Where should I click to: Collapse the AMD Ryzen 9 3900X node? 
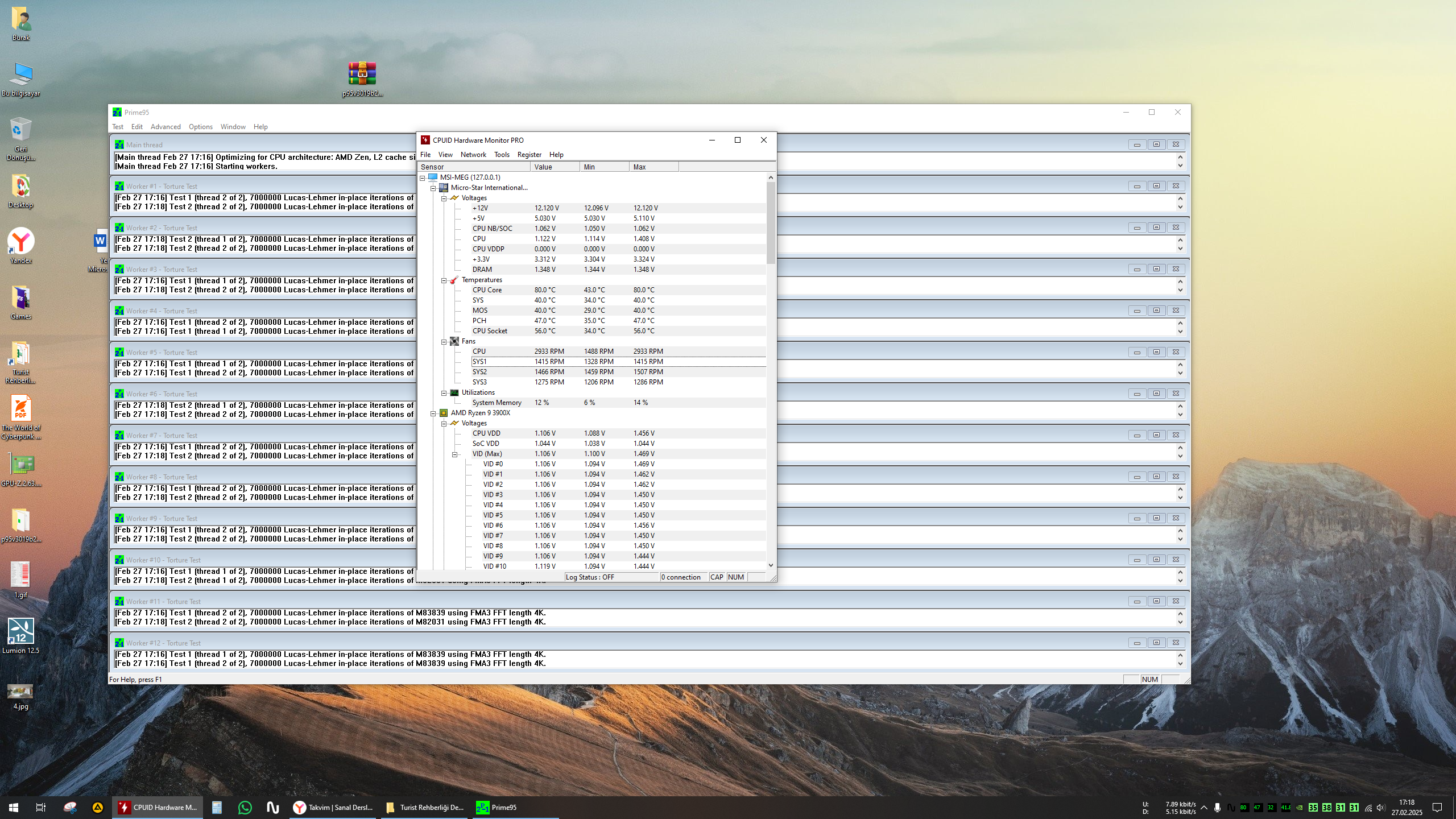[x=433, y=413]
